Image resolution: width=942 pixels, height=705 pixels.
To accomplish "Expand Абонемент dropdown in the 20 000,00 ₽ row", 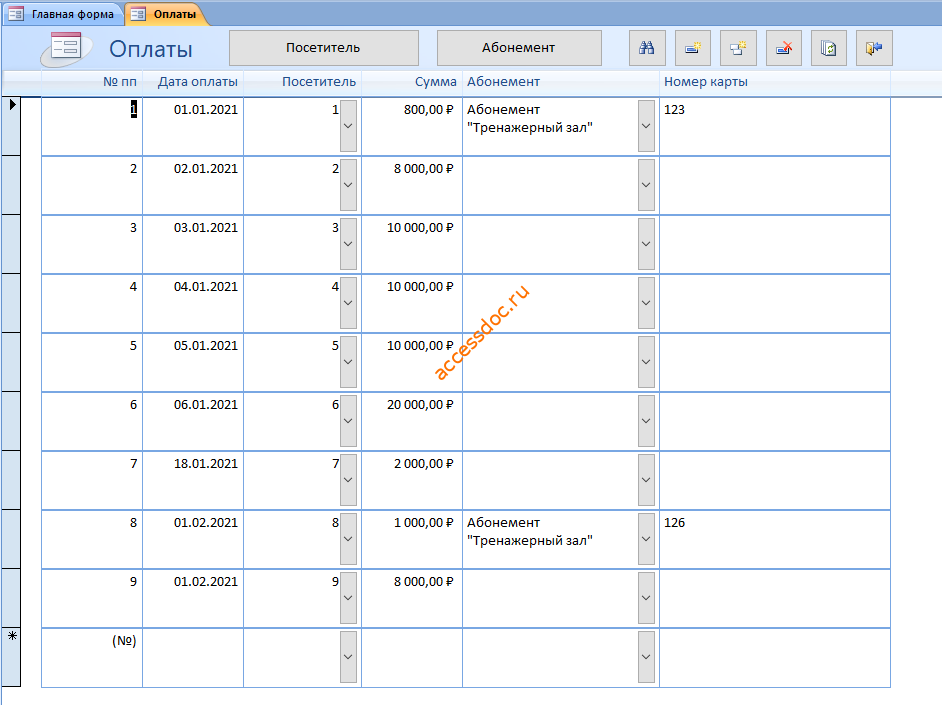I will [x=646, y=421].
